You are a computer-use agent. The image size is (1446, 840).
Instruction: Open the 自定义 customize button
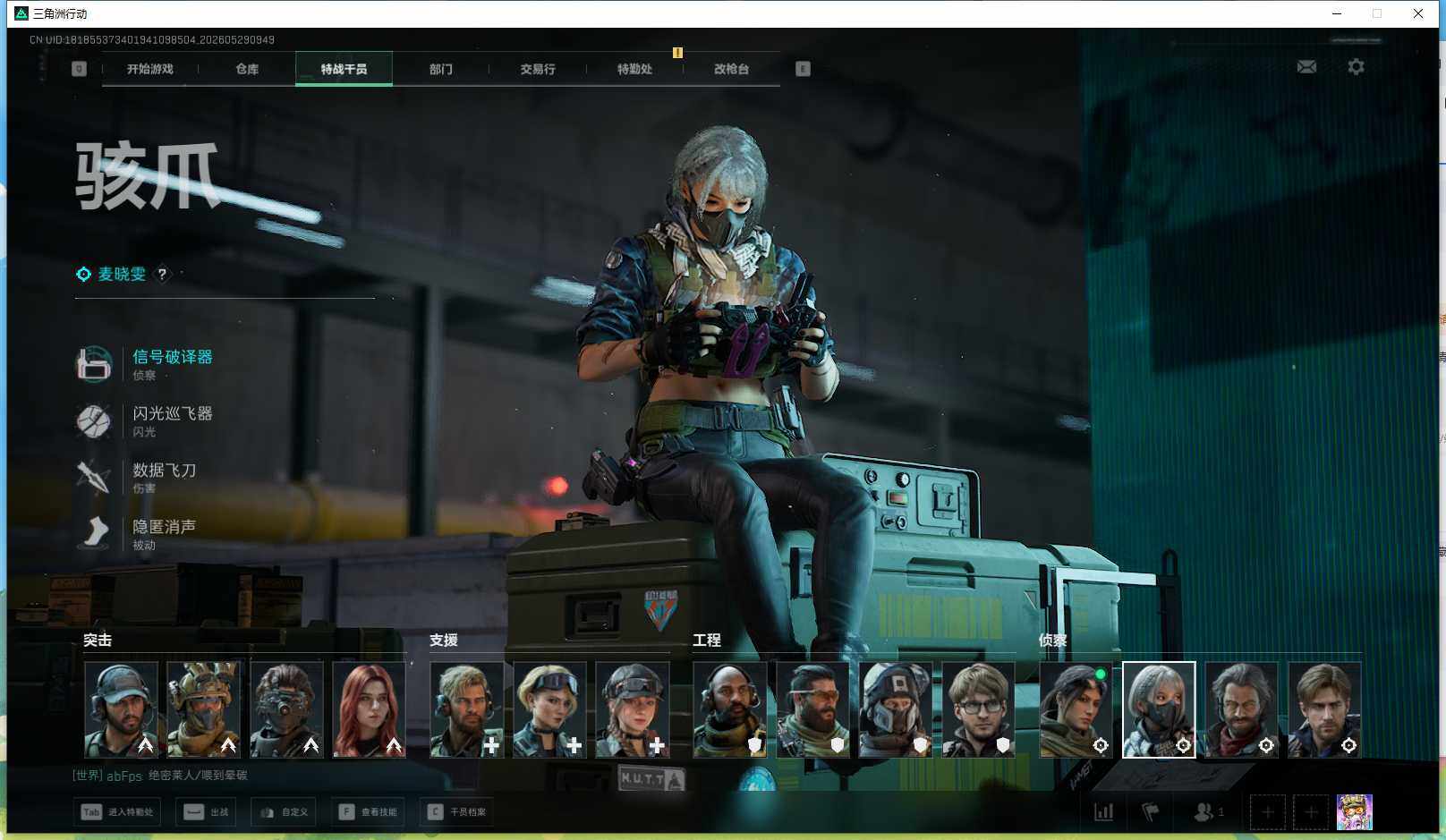click(284, 812)
